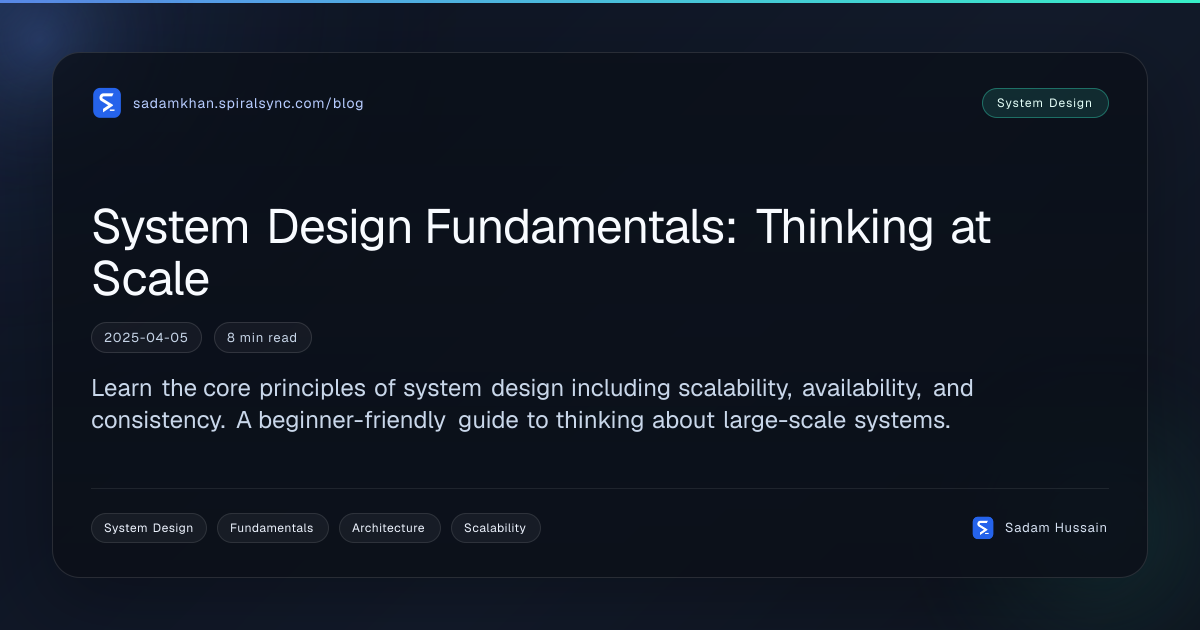Select the System Design tag in the footer

coord(149,528)
